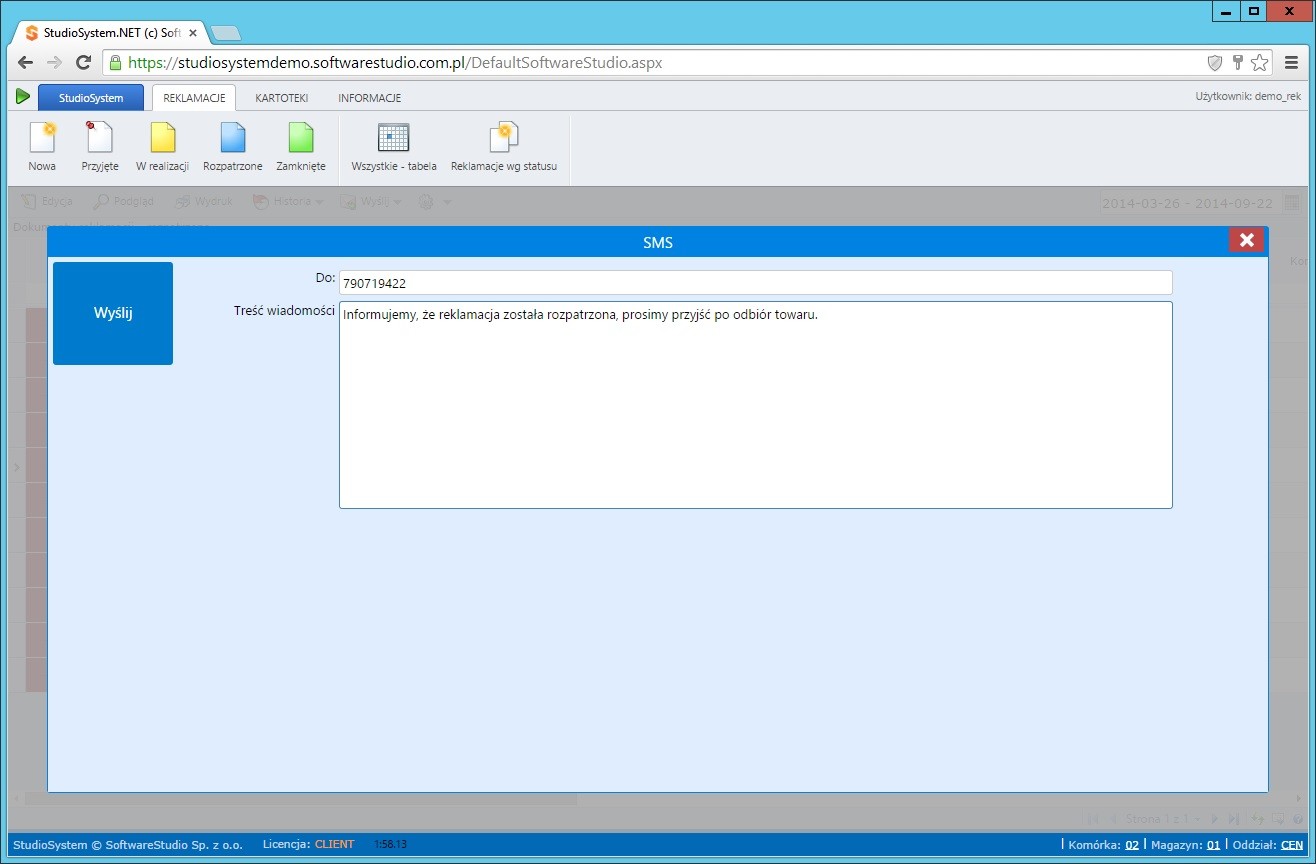Viewport: 1316px width, 864px height.
Task: Click the green play arrow icon
Action: tap(22, 97)
